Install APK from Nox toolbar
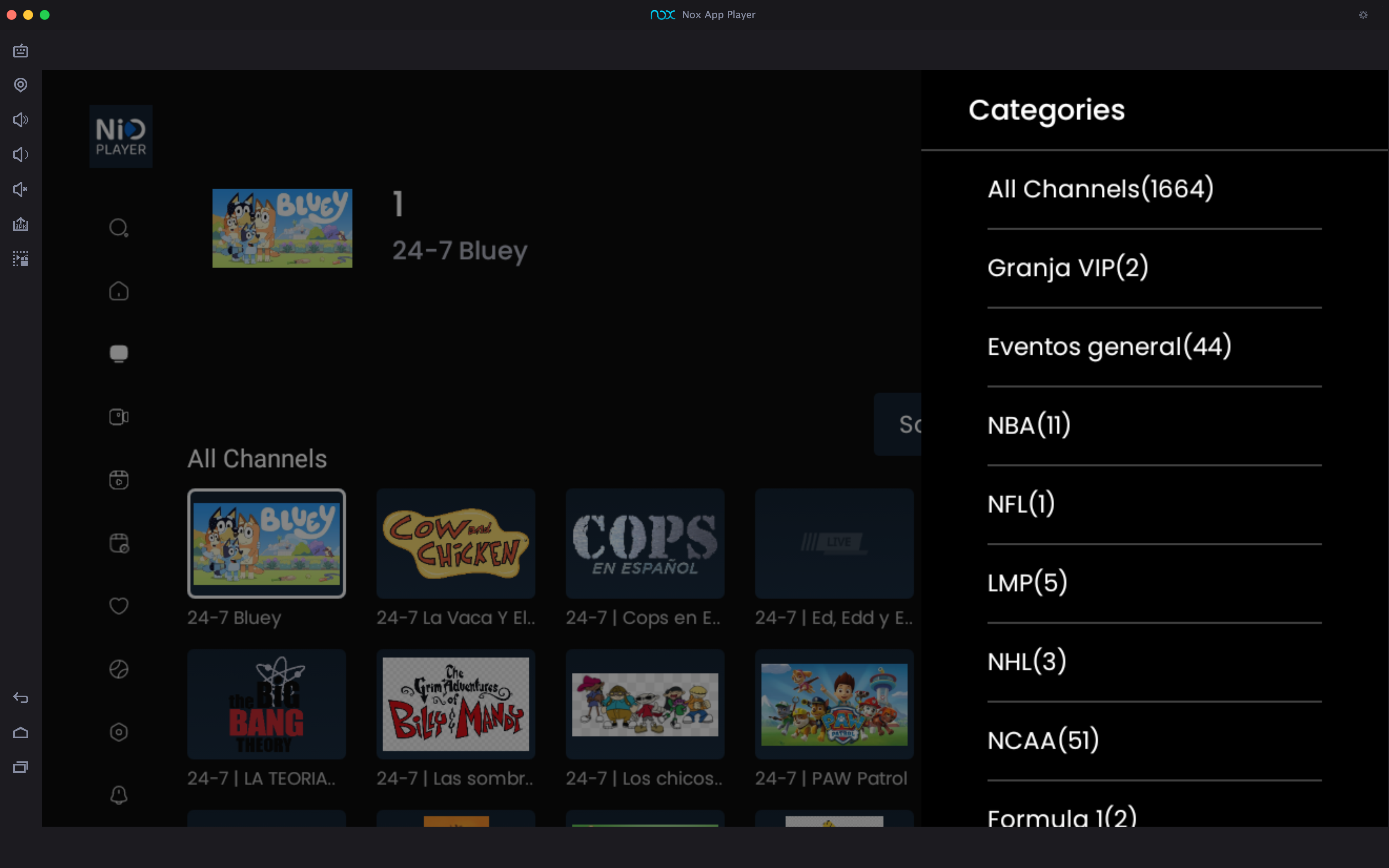 [x=21, y=224]
